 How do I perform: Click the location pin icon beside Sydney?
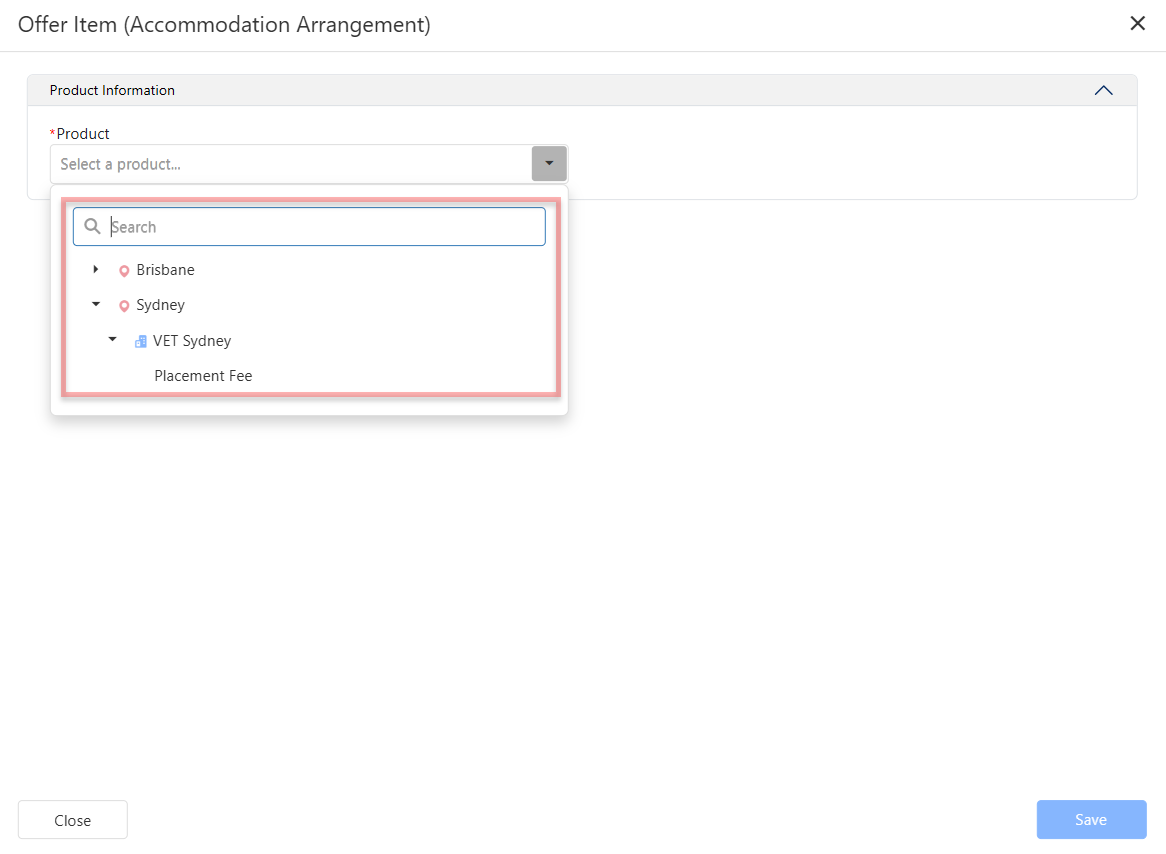click(x=124, y=306)
